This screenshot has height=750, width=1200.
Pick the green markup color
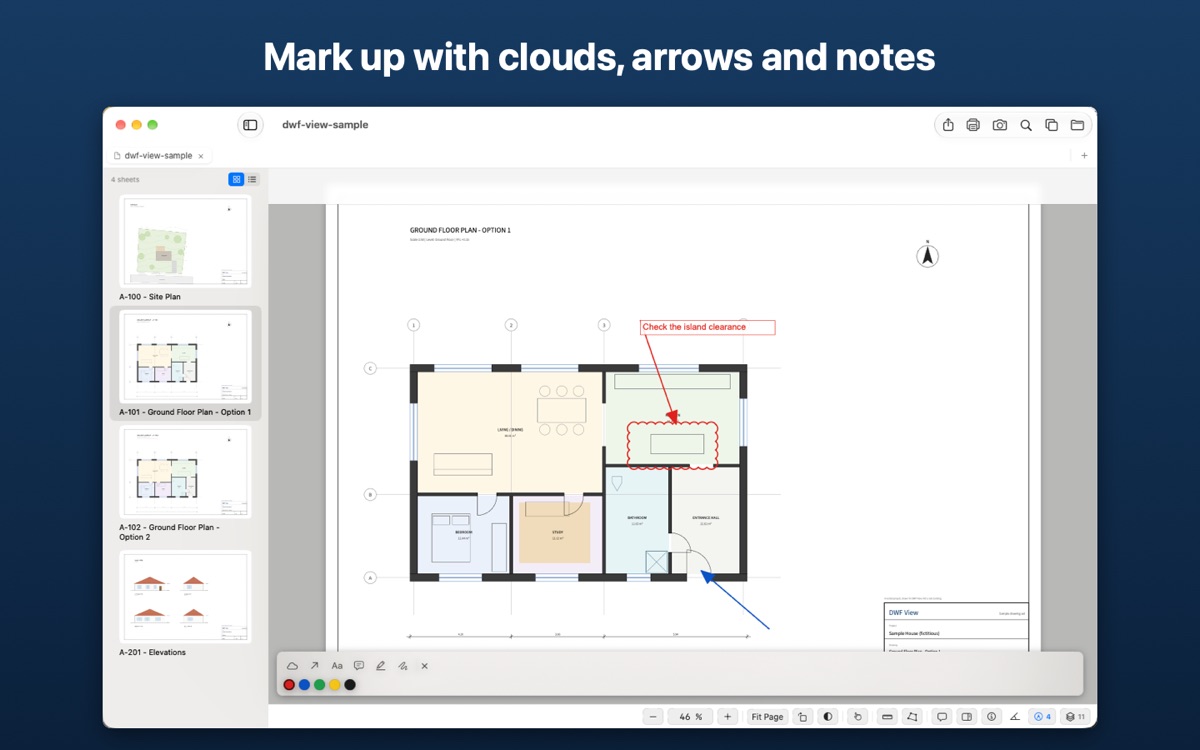click(x=319, y=685)
